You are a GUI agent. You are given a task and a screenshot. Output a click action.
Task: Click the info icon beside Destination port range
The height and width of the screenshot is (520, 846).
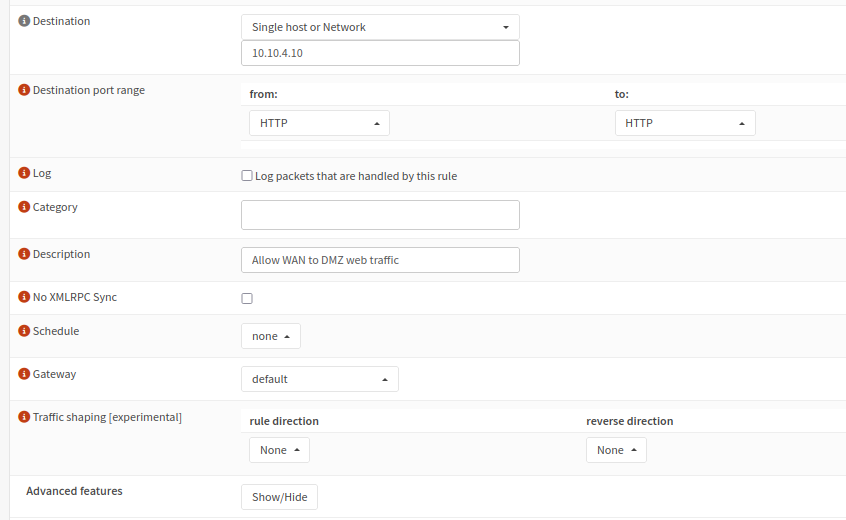(25, 90)
